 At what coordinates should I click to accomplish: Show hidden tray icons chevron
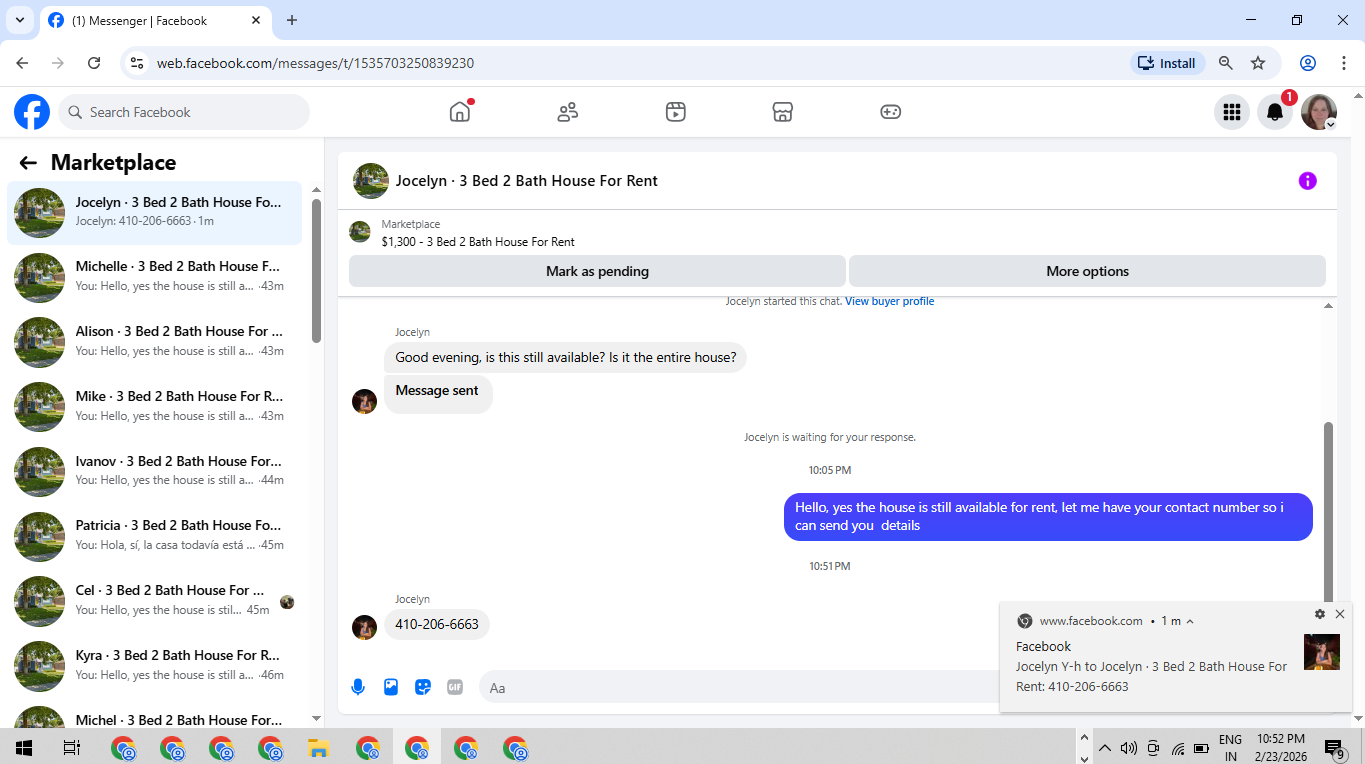tap(1105, 747)
